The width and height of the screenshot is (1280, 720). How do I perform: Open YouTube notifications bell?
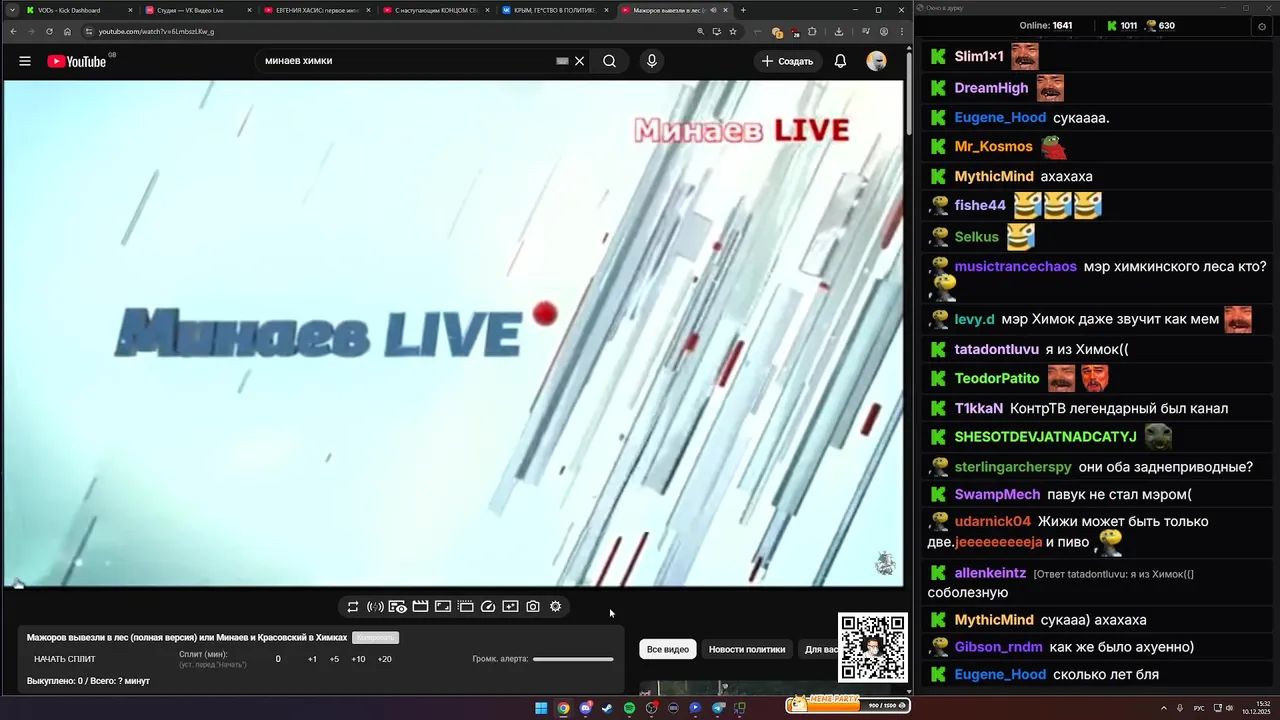click(840, 61)
